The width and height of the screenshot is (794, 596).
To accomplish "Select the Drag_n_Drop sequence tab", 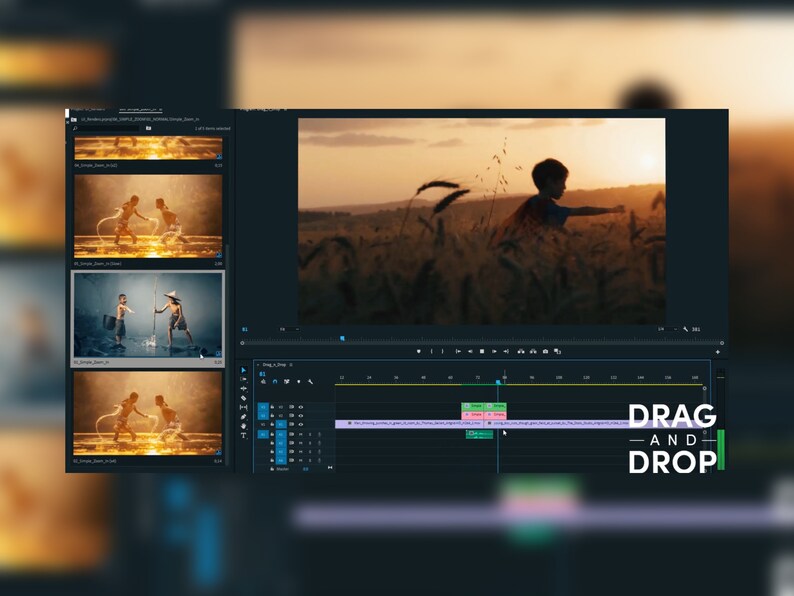I will tap(274, 365).
